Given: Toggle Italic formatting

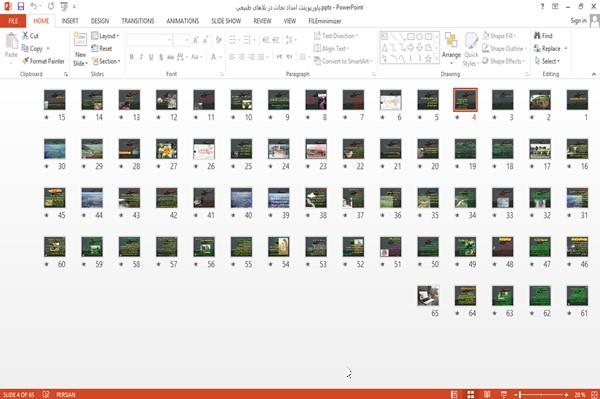Looking at the screenshot, I should 141,57.
